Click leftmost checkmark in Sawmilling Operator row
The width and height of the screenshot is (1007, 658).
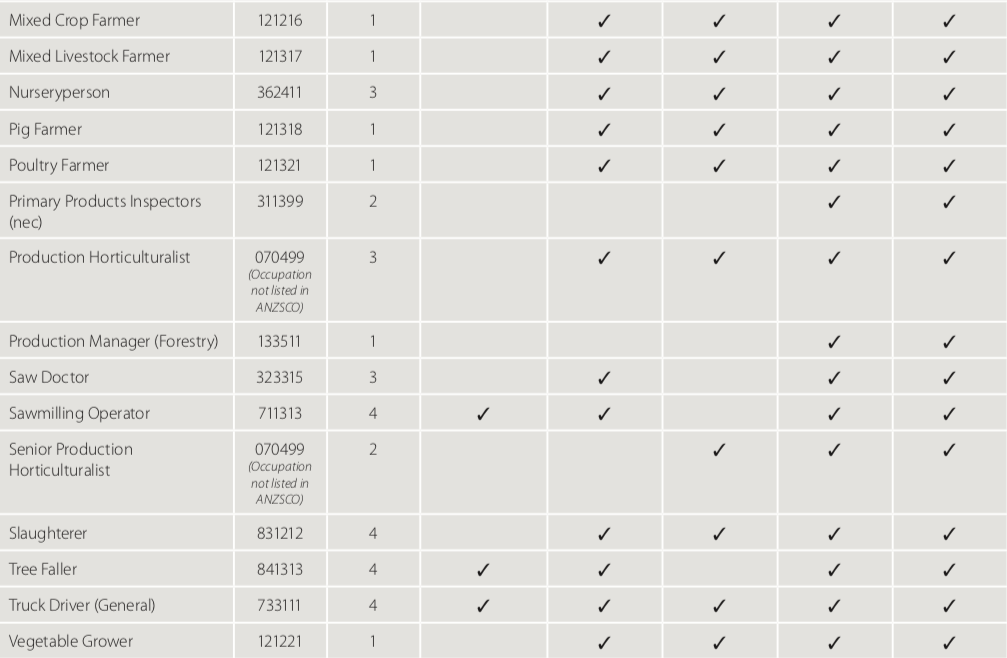tap(483, 414)
